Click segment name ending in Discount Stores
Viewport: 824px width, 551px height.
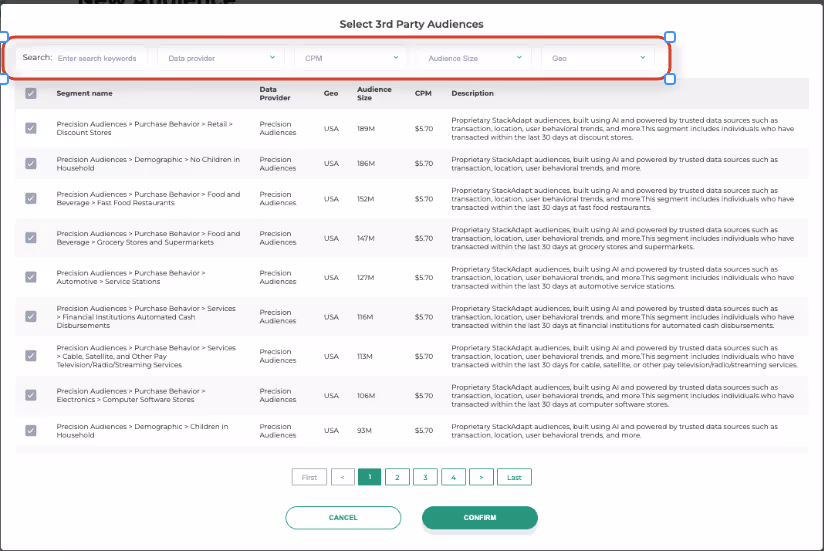click(x=145, y=128)
